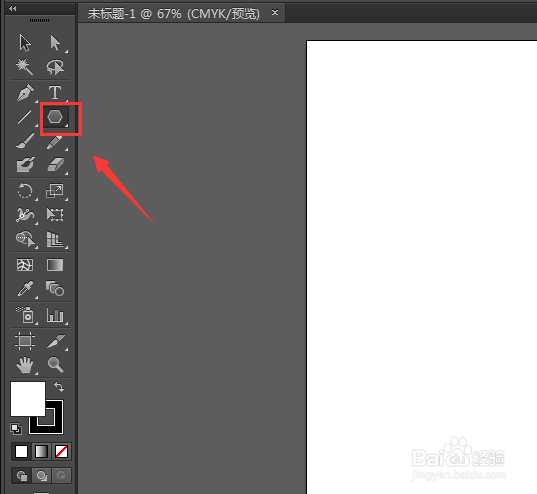Activate the Lasso tool

(55, 67)
